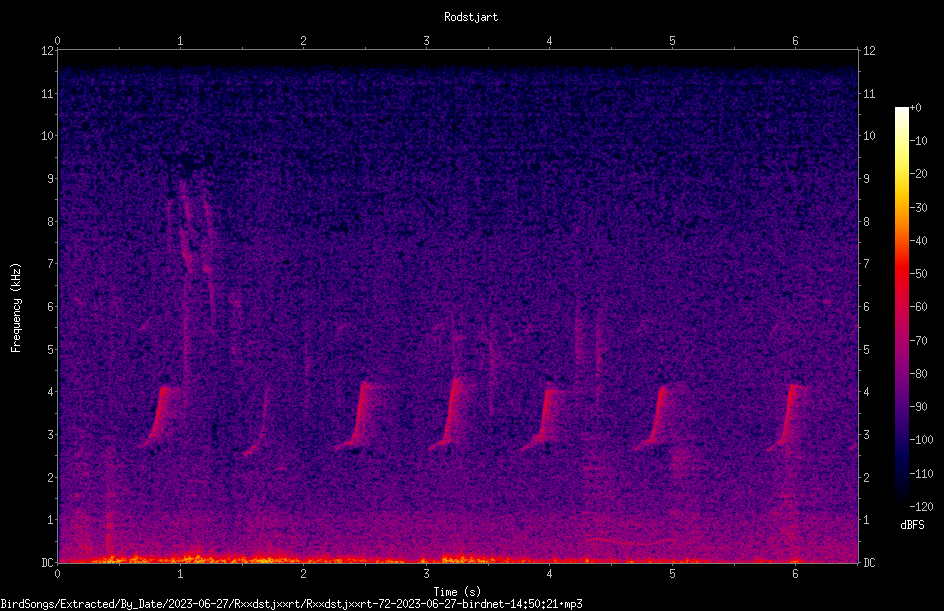Click the -60 value on dBFS scale

click(x=919, y=307)
